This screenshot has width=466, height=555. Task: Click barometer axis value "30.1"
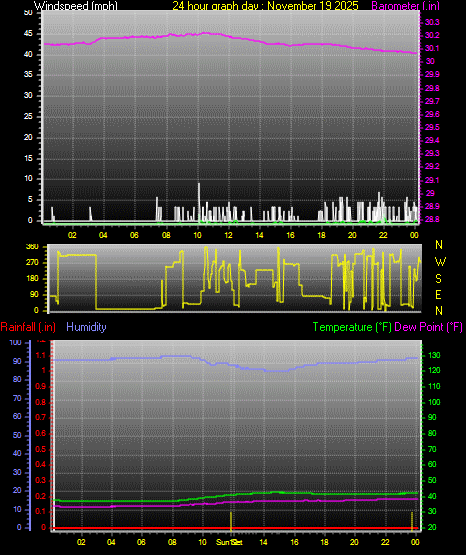(432, 48)
